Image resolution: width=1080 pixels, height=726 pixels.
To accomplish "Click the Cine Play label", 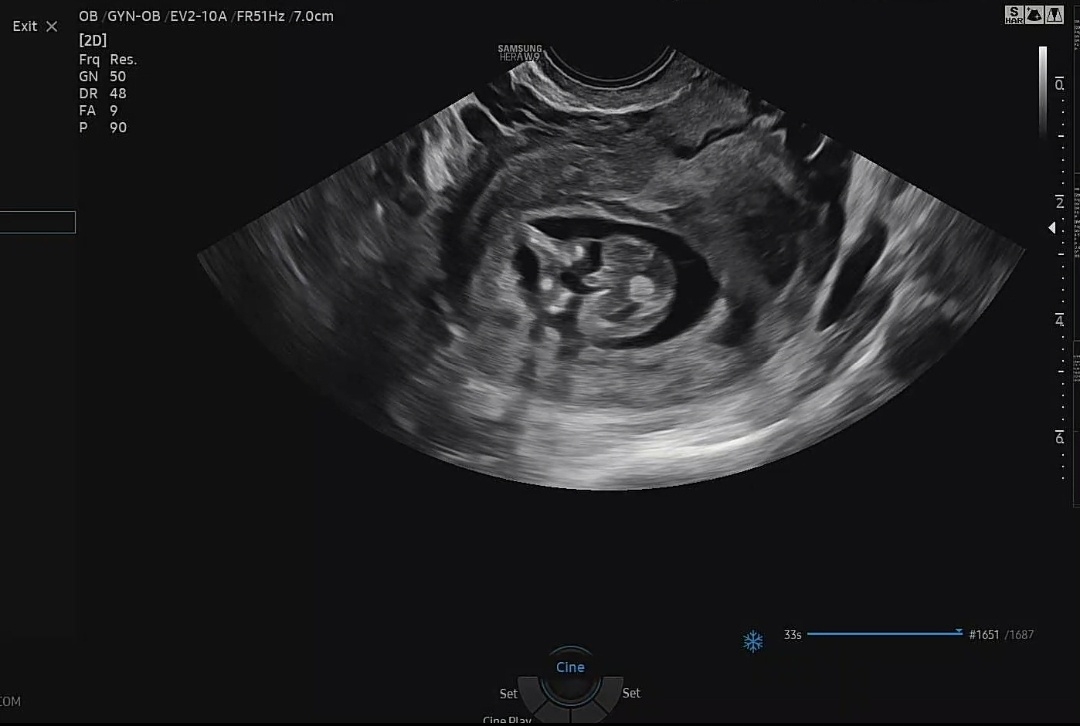I will pos(508,719).
